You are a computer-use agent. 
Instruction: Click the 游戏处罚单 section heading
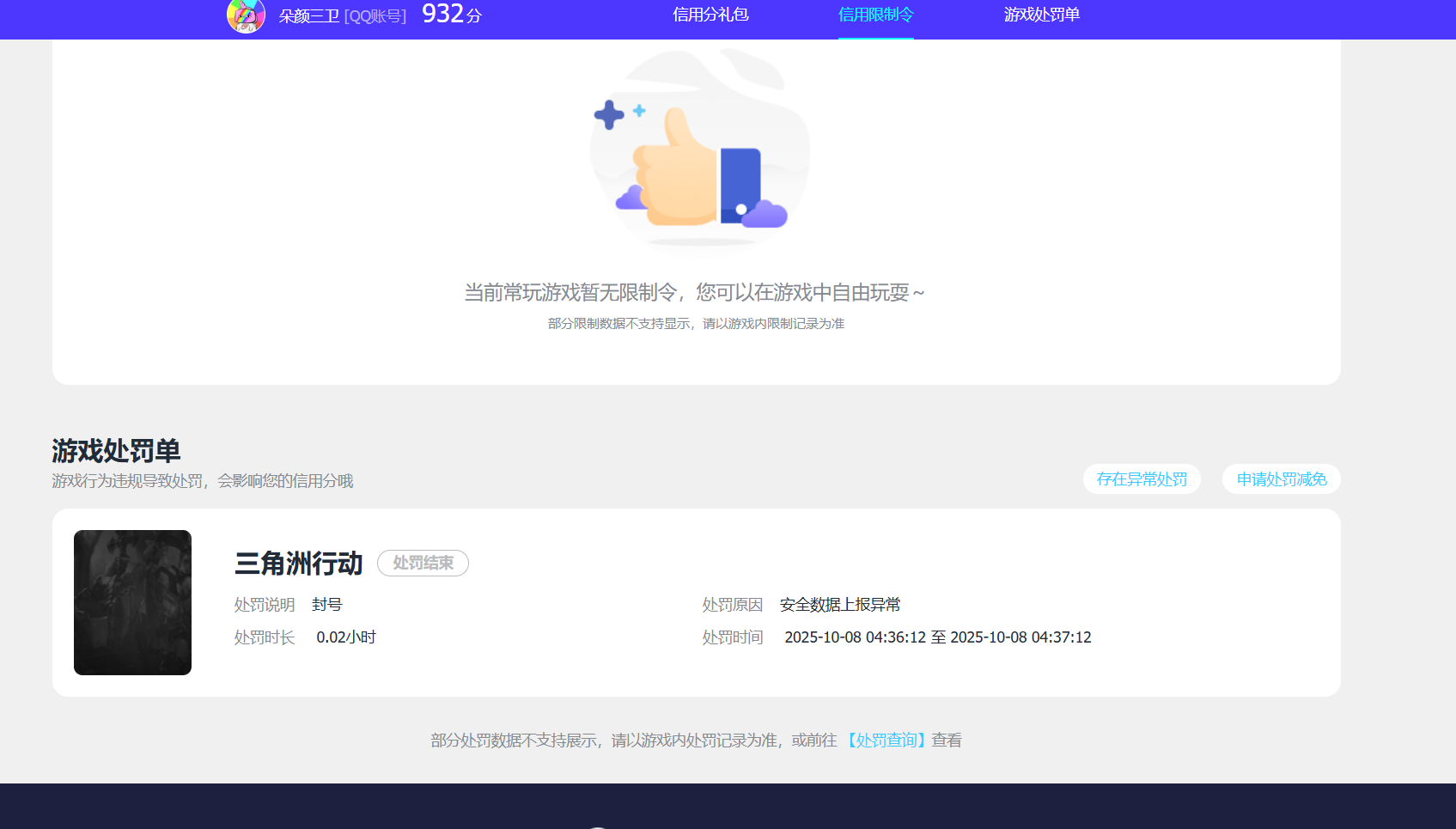click(x=116, y=451)
